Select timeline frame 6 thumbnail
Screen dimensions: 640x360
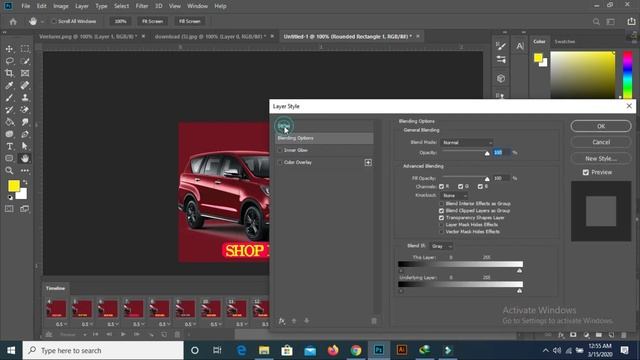click(107, 308)
